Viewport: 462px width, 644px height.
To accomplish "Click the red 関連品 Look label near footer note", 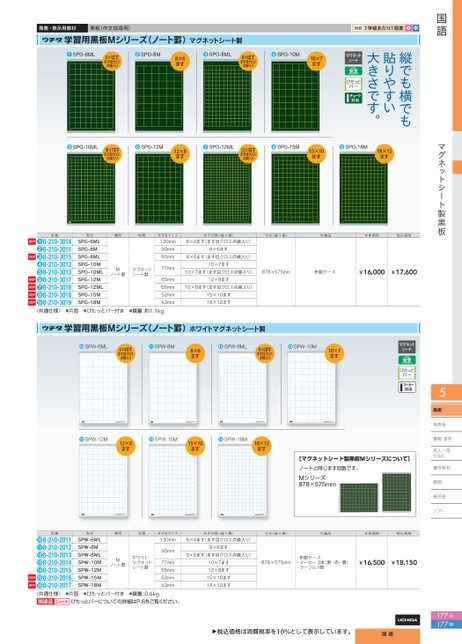I will pos(53,601).
